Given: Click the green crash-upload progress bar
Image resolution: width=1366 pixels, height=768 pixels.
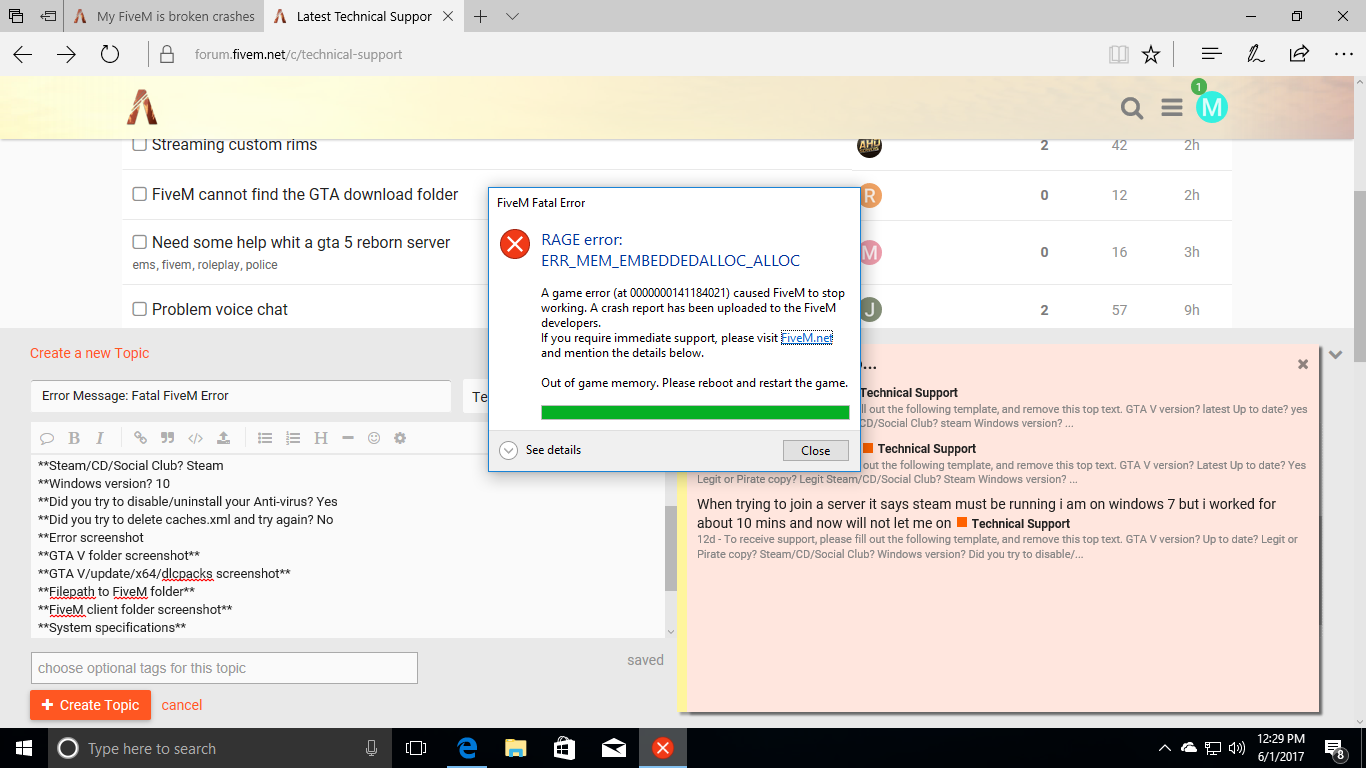Looking at the screenshot, I should pos(694,410).
